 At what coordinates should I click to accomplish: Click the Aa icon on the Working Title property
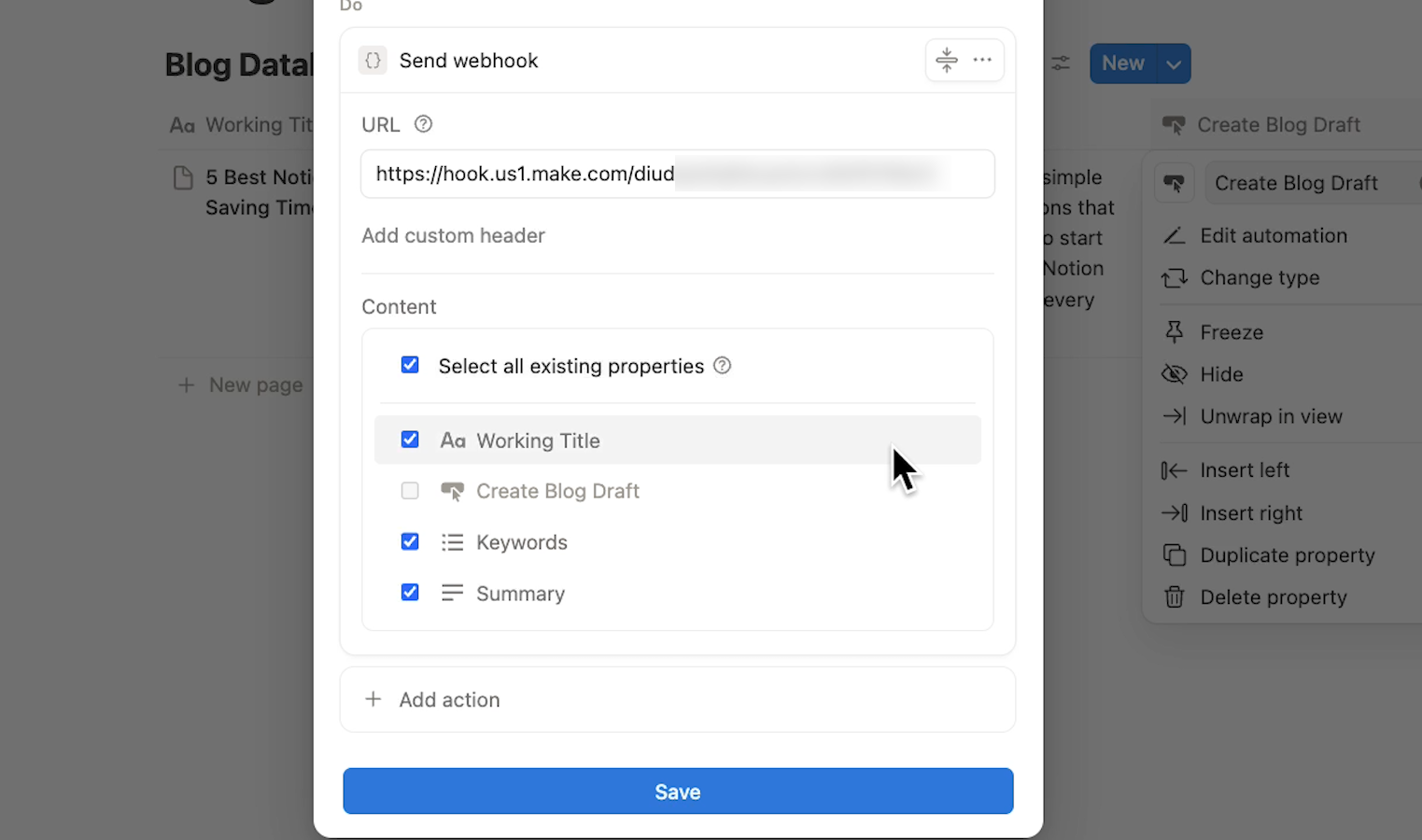coord(453,440)
